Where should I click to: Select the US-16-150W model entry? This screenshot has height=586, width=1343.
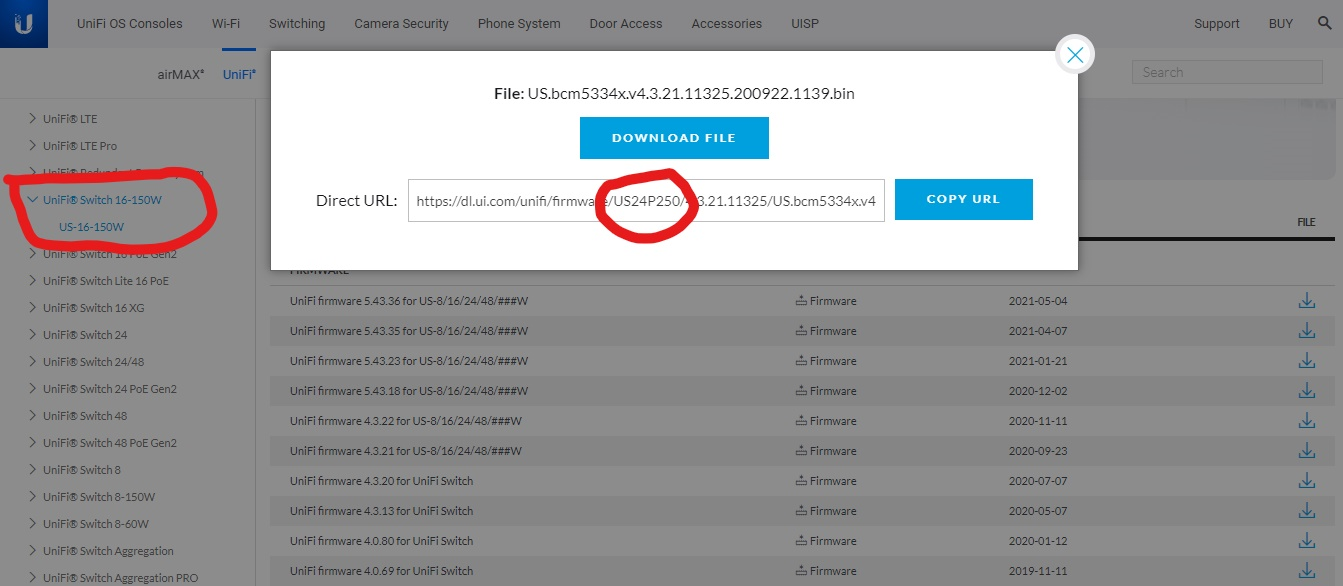[x=91, y=227]
